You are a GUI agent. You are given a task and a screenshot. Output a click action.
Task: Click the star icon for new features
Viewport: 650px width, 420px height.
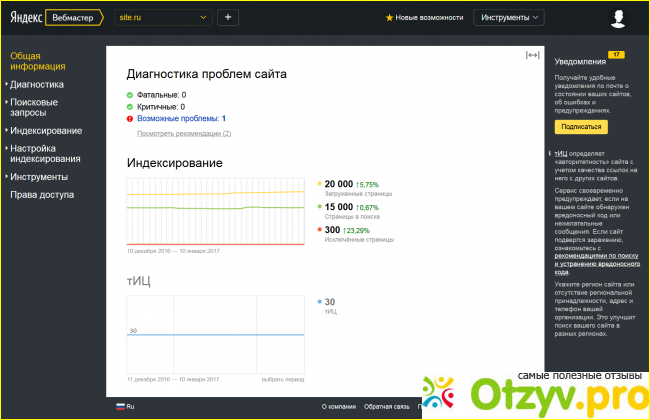pyautogui.click(x=390, y=18)
